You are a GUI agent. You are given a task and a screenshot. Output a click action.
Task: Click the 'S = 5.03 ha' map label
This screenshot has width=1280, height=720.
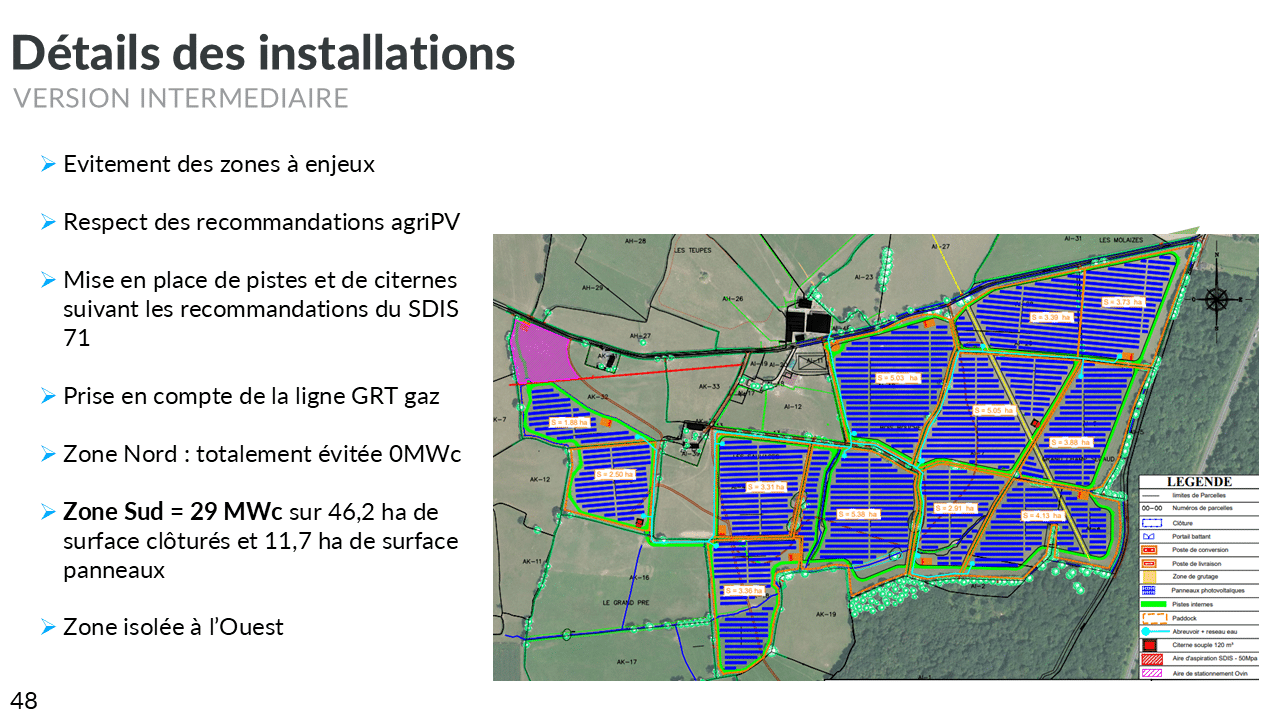pyautogui.click(x=897, y=378)
